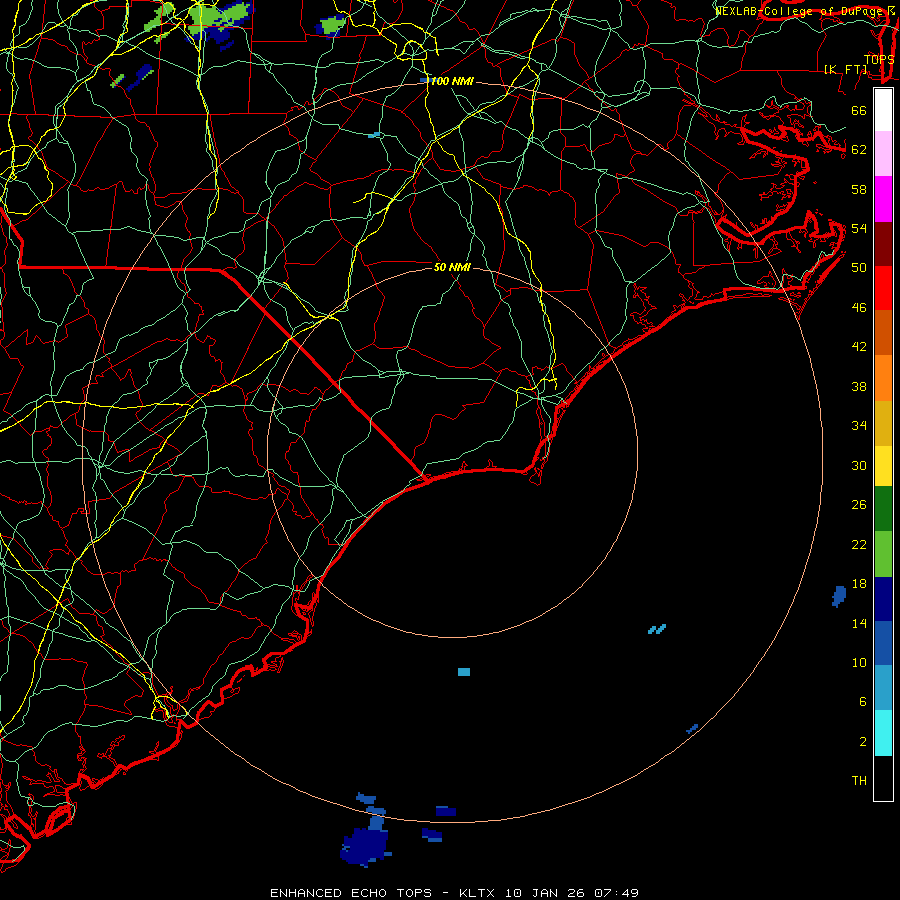Click the black TH threshold legend swatch
Screen dimensions: 900x900
tap(883, 778)
